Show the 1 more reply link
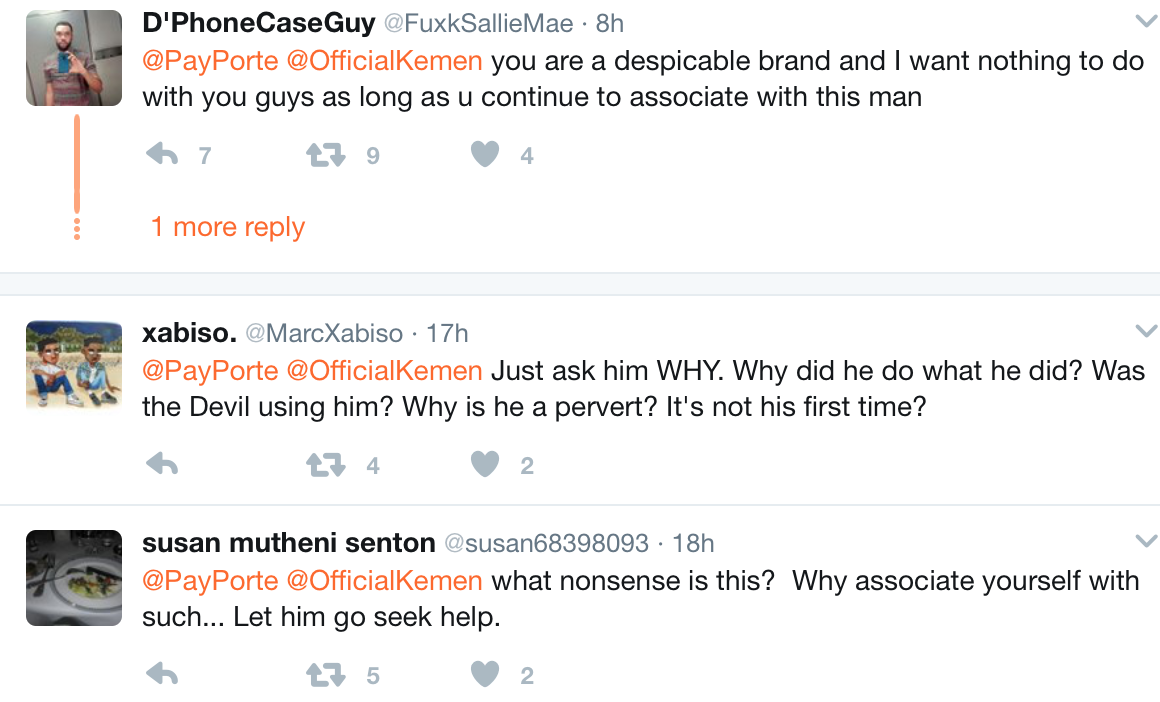 tap(227, 227)
